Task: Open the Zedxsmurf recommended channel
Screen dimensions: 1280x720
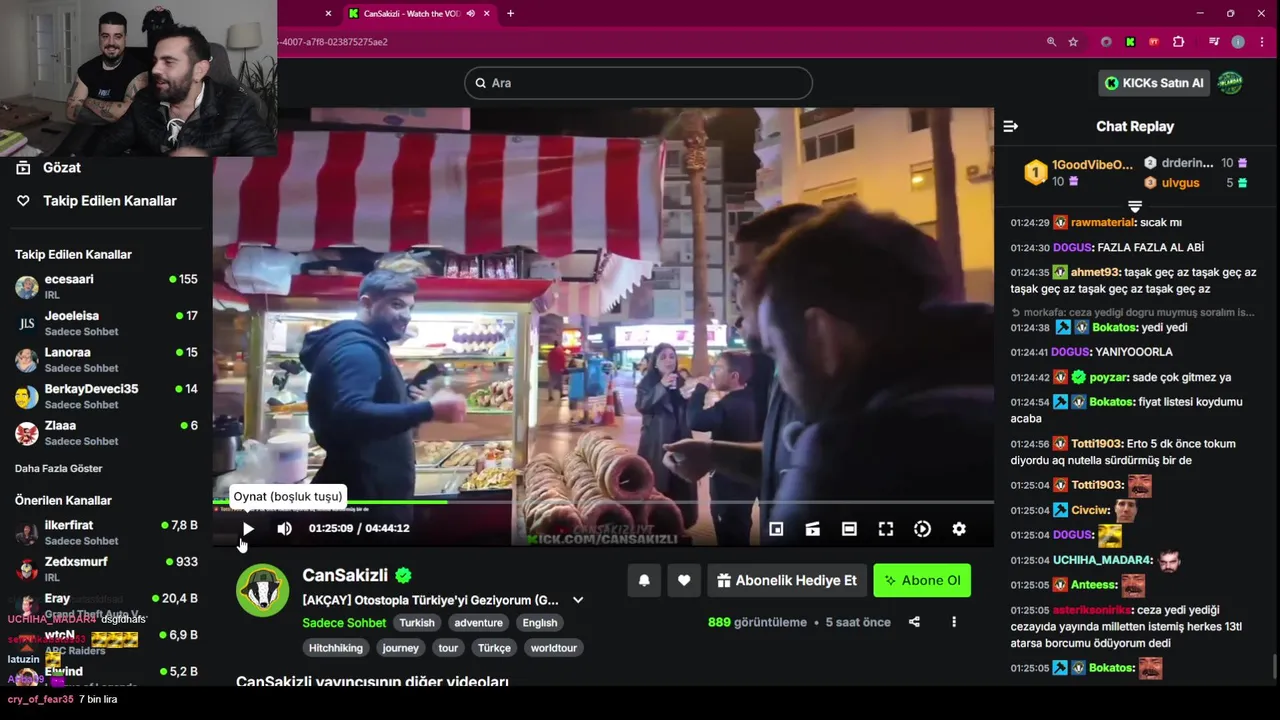Action: [x=106, y=569]
